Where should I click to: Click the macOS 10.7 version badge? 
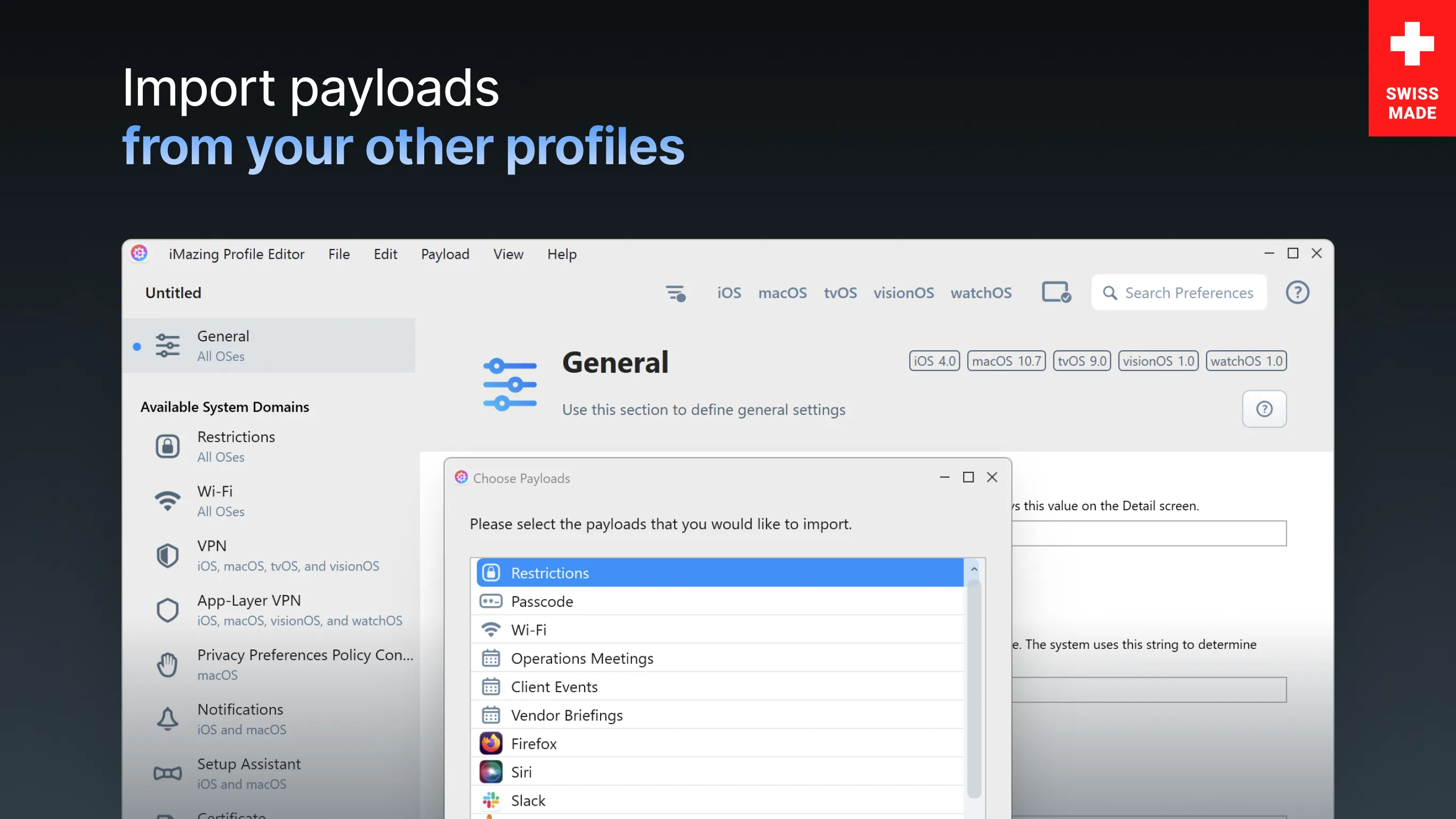coord(1007,361)
